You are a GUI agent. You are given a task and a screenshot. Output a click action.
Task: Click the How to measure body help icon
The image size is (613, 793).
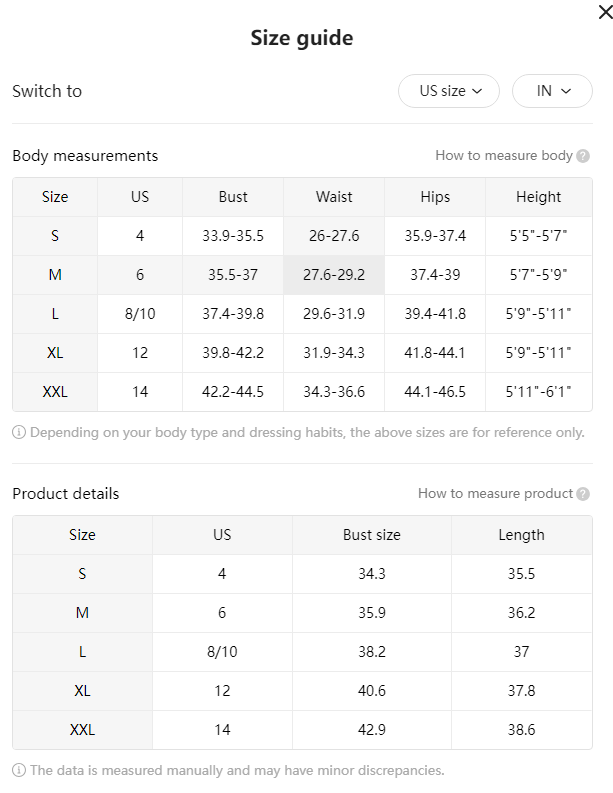point(583,156)
